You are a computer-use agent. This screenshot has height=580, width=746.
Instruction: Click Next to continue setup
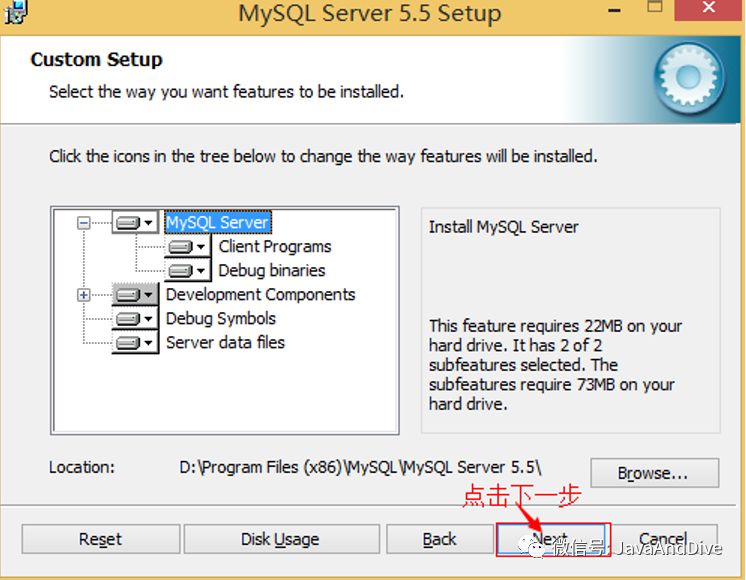tap(552, 539)
